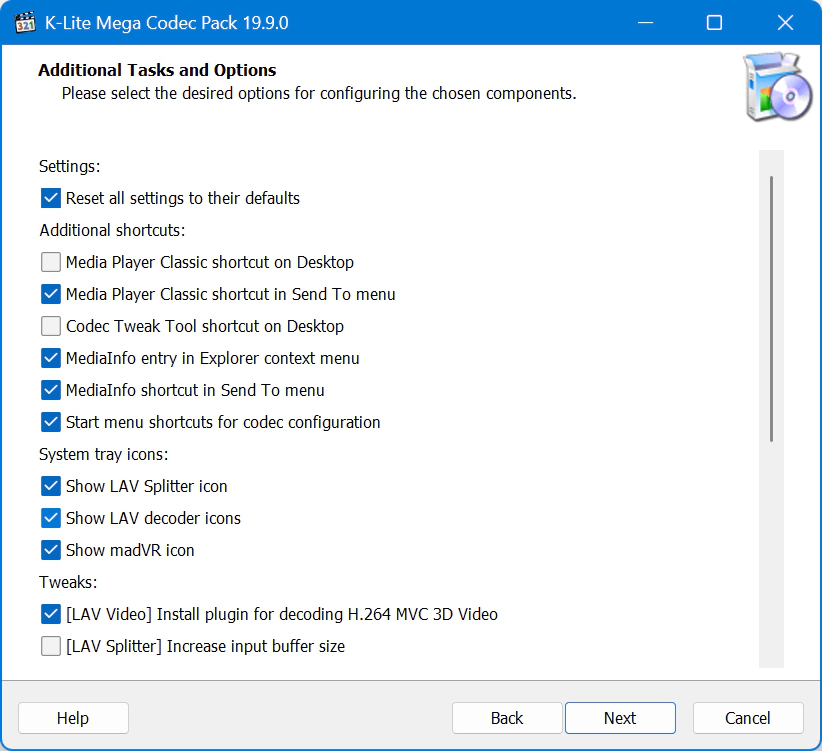822x751 pixels.
Task: Click the Additional Tasks and Options heading
Action: click(157, 70)
